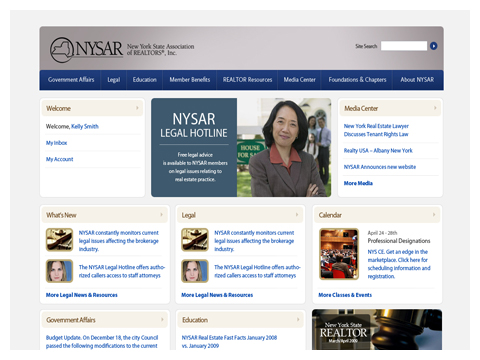This screenshot has width=480, height=360.
Task: Open My Account
Action: pyautogui.click(x=59, y=159)
